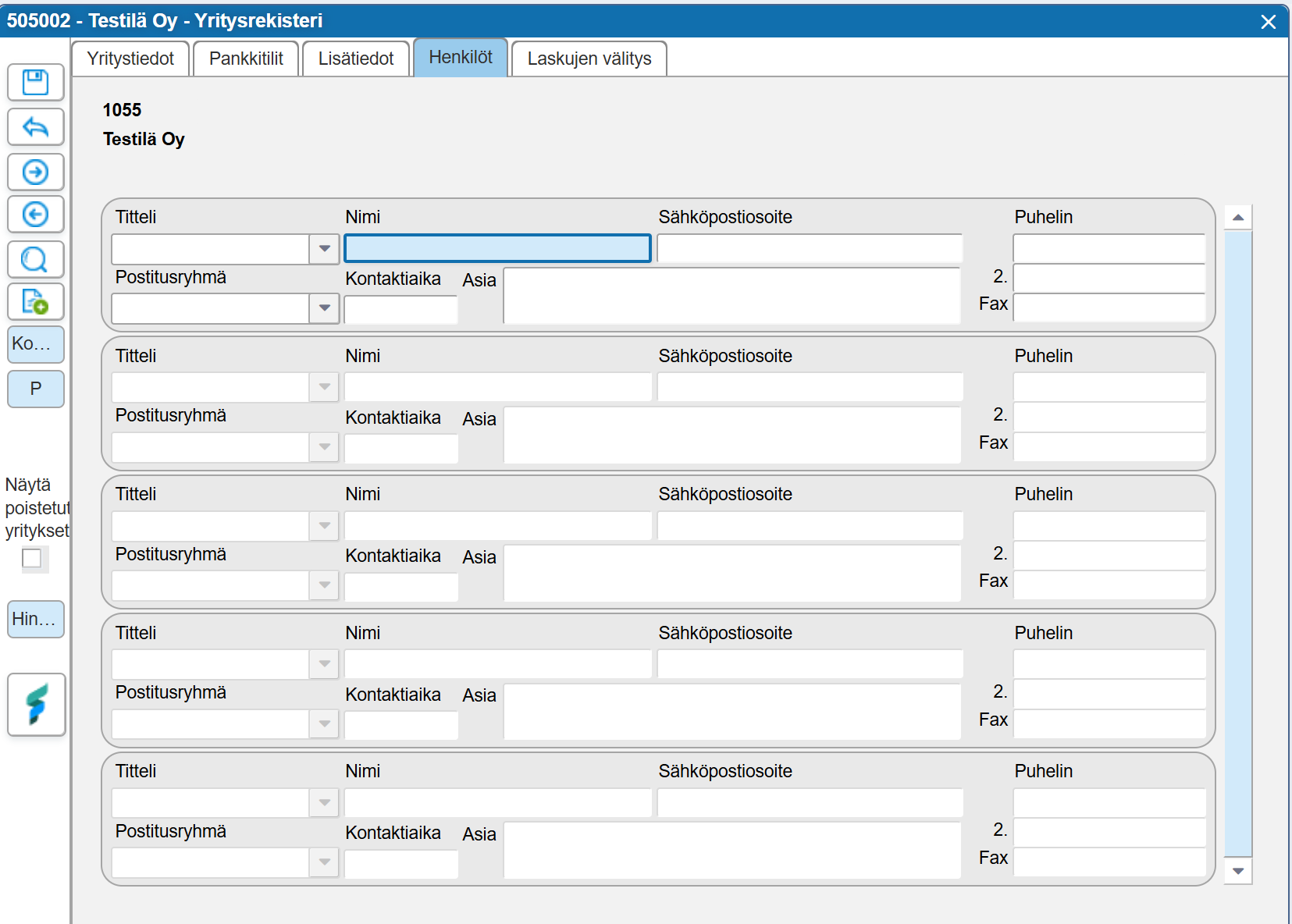
Task: Expand the Titteli dropdown in the fifth contact block
Action: [324, 802]
